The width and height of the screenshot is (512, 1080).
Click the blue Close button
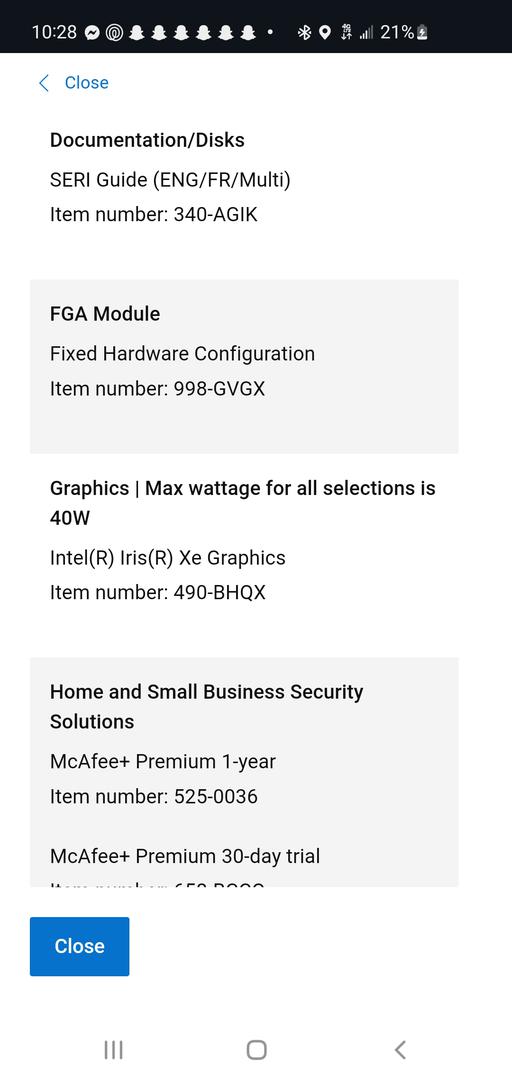coord(79,946)
